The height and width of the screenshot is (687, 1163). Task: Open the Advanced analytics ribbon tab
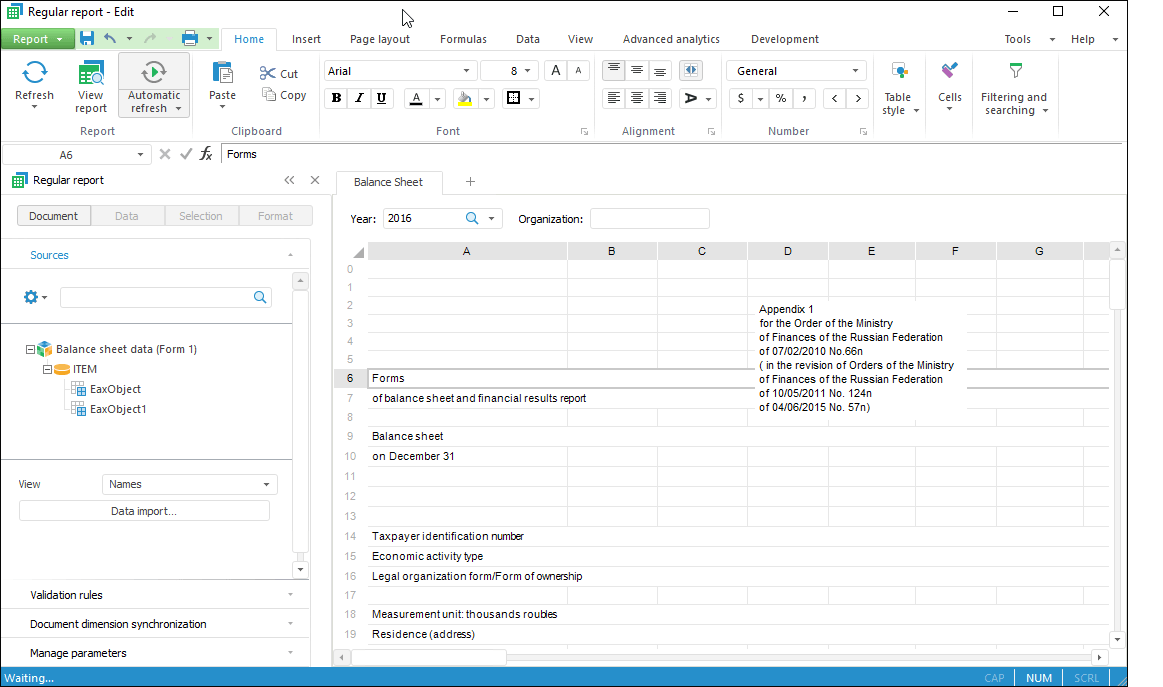coord(671,39)
